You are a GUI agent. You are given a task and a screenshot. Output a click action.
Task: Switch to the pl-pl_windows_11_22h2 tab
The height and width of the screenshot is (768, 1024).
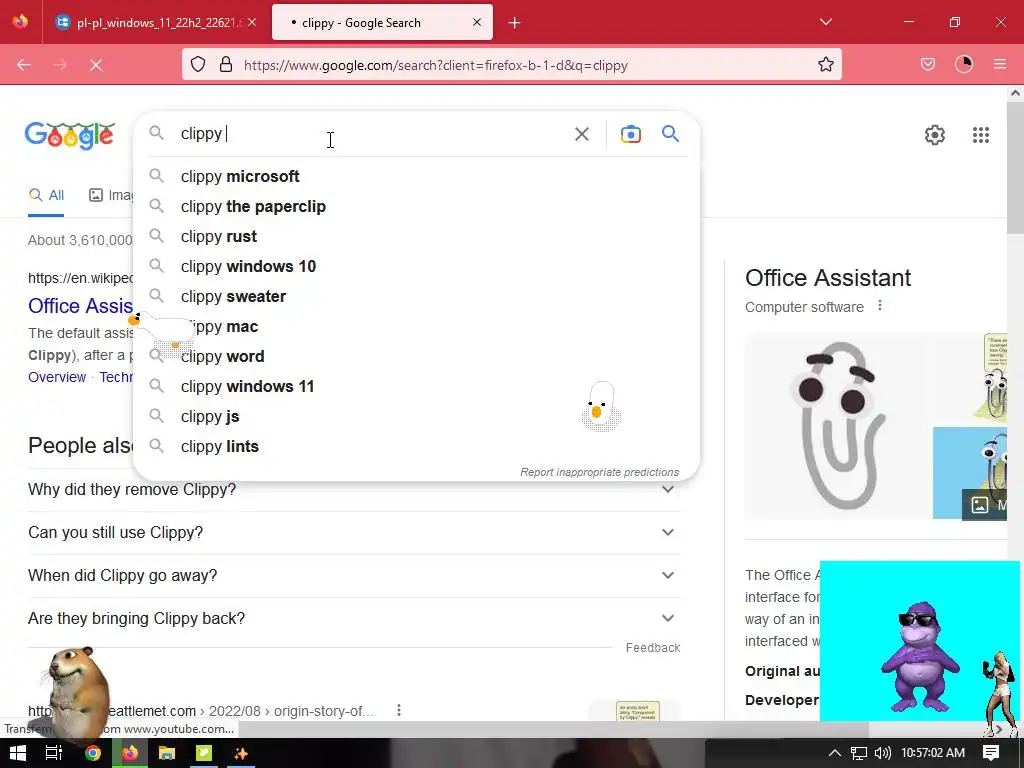pyautogui.click(x=155, y=22)
